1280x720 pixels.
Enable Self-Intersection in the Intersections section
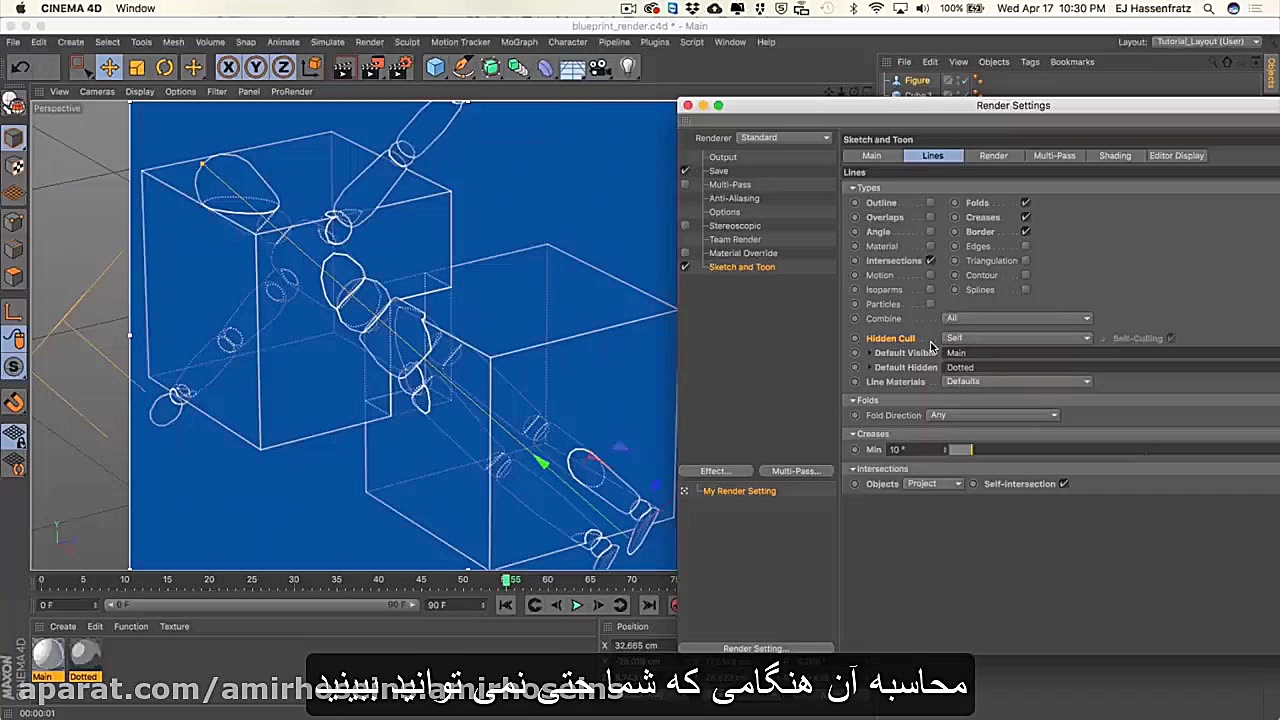pyautogui.click(x=1063, y=483)
